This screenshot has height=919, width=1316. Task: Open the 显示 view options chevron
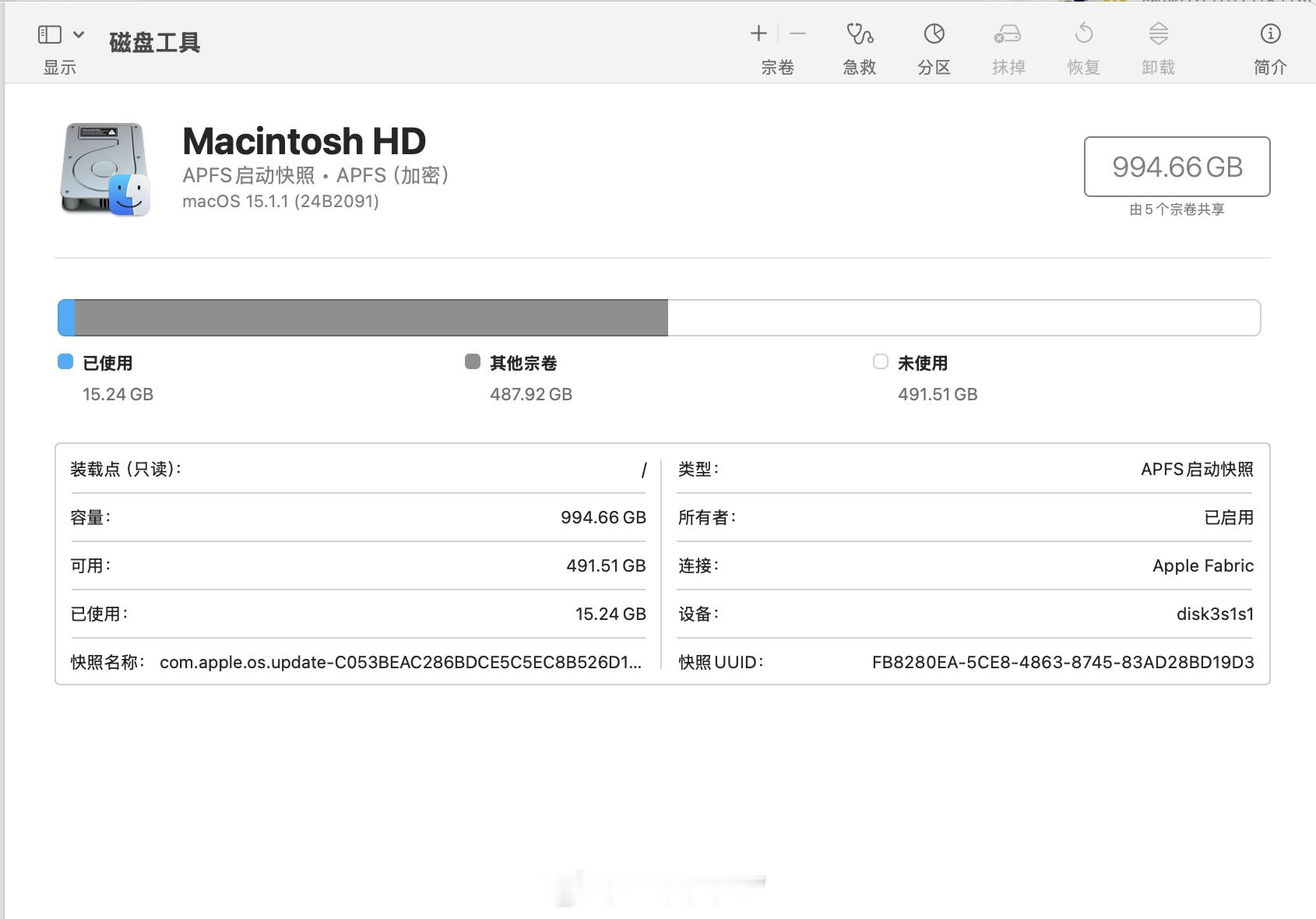click(x=79, y=34)
